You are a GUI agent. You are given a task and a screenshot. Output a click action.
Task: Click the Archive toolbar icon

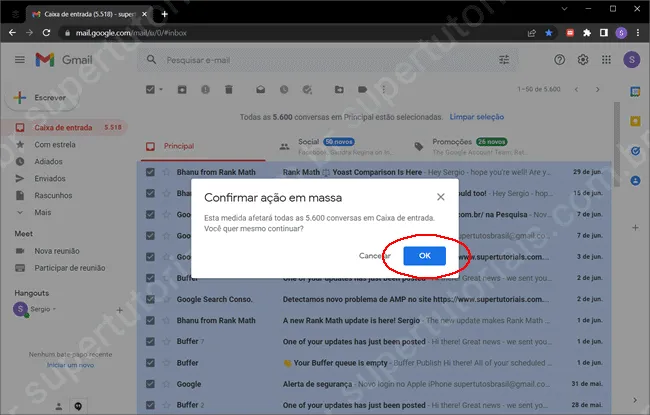tap(182, 89)
